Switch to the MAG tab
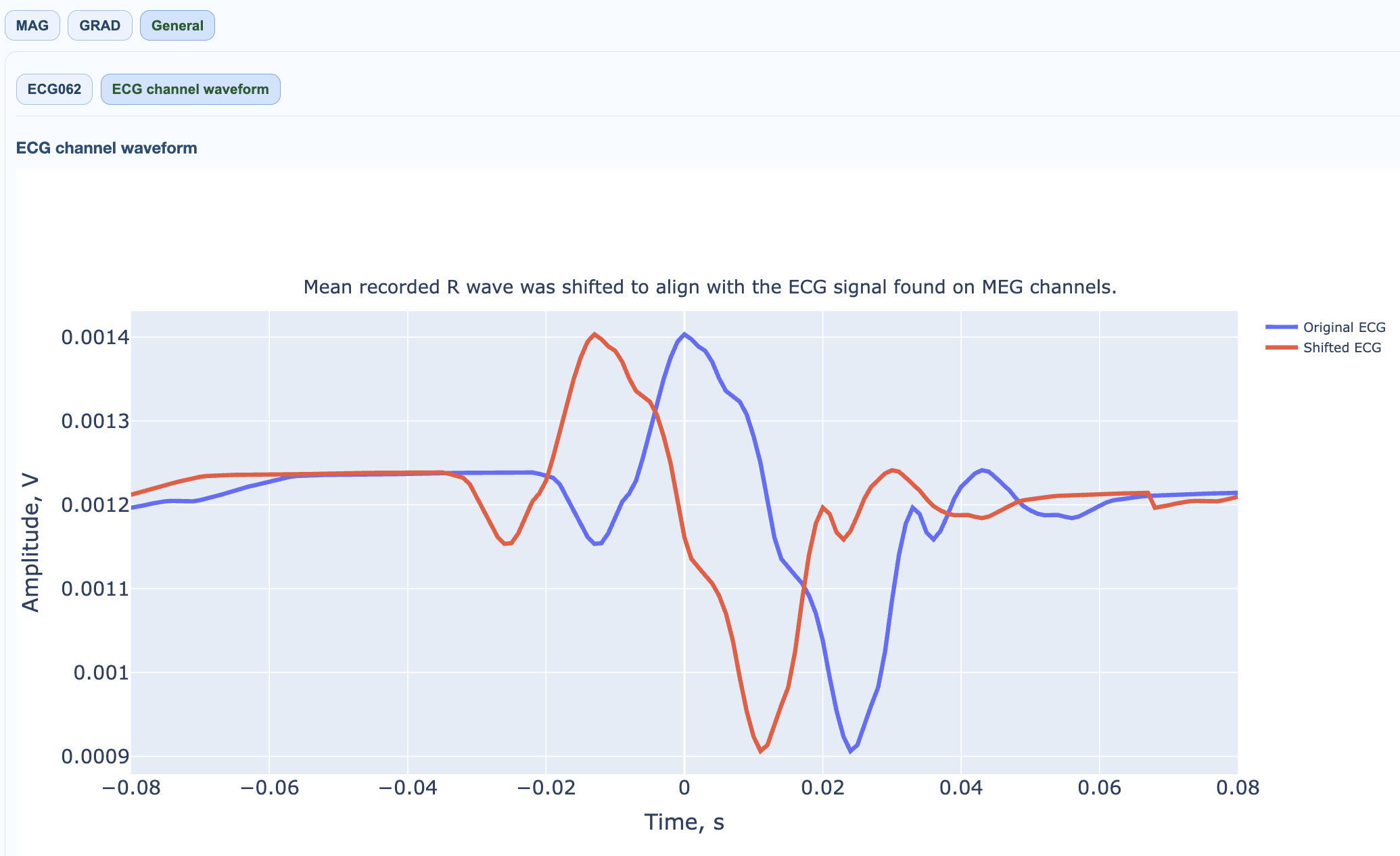 (x=32, y=26)
